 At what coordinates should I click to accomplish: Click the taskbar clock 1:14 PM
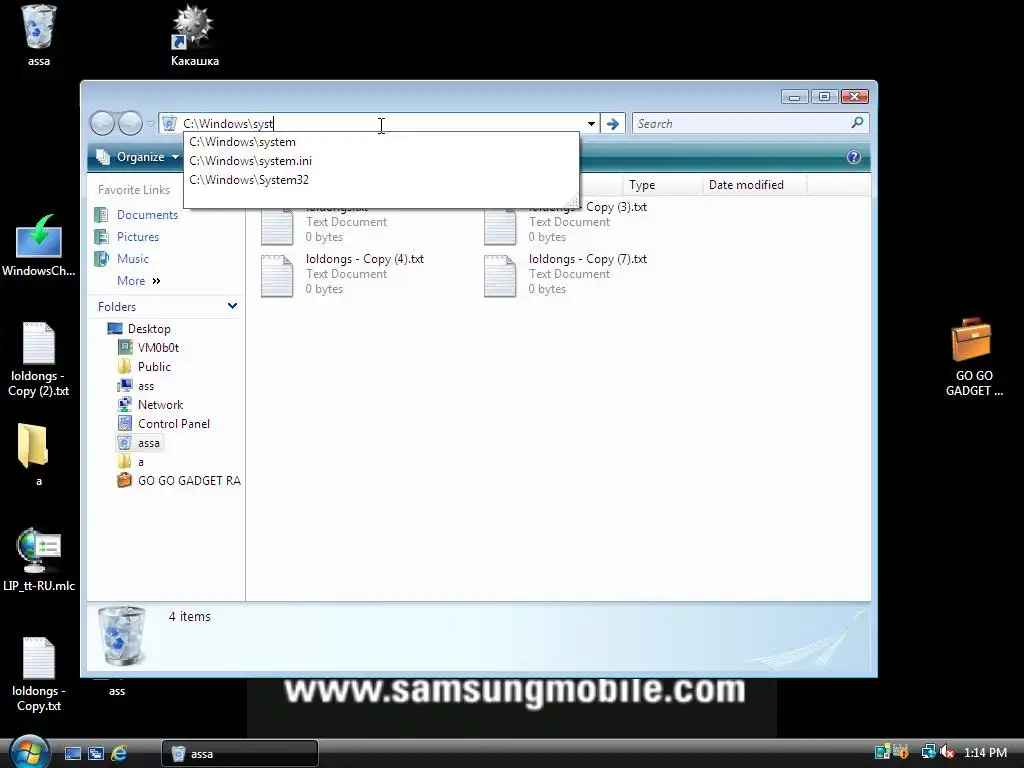[985, 753]
